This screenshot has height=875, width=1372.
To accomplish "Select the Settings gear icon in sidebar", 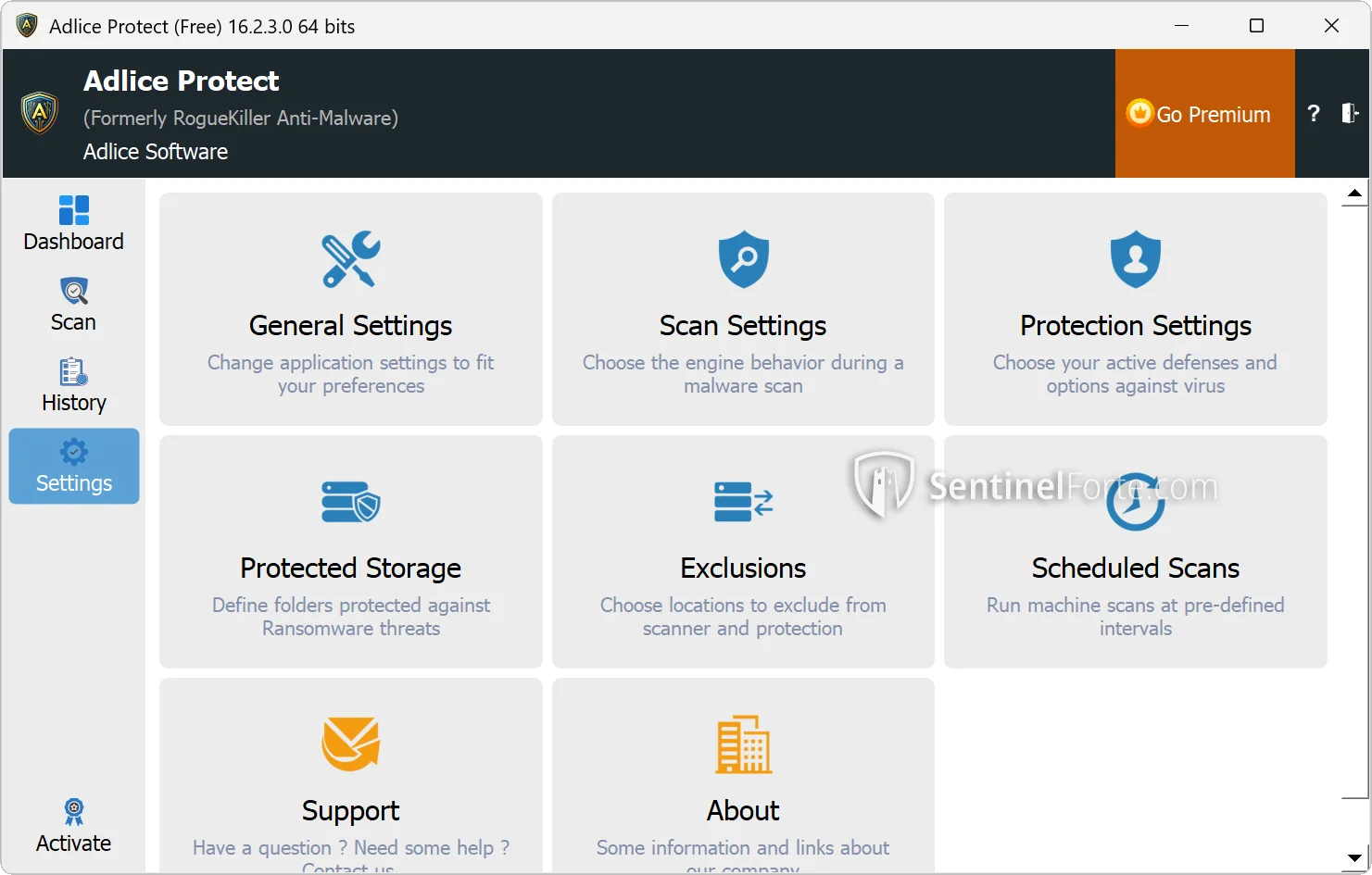I will 74,452.
